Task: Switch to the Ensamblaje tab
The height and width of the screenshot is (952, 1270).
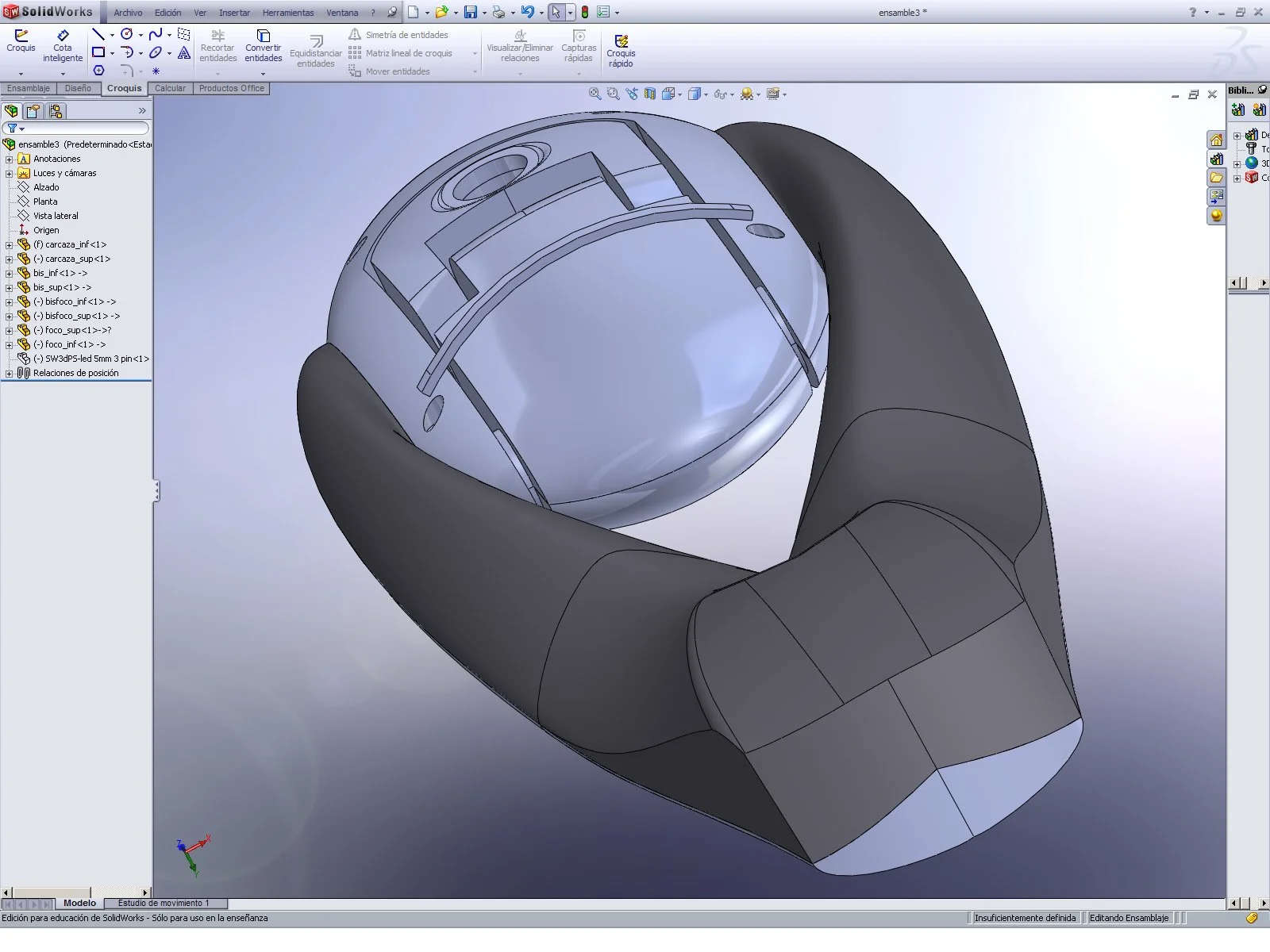Action: click(29, 88)
